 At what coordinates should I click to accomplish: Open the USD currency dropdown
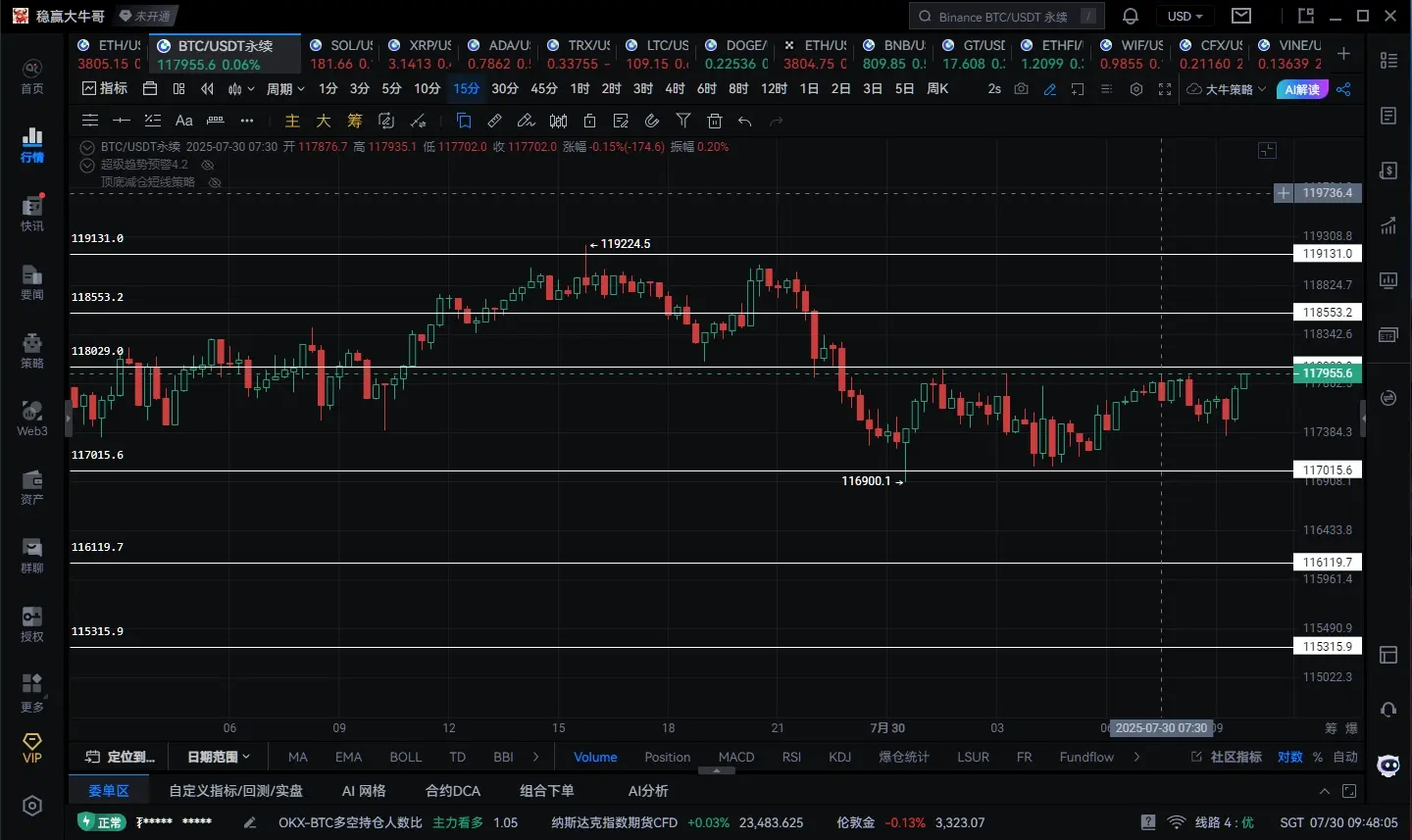(1185, 16)
